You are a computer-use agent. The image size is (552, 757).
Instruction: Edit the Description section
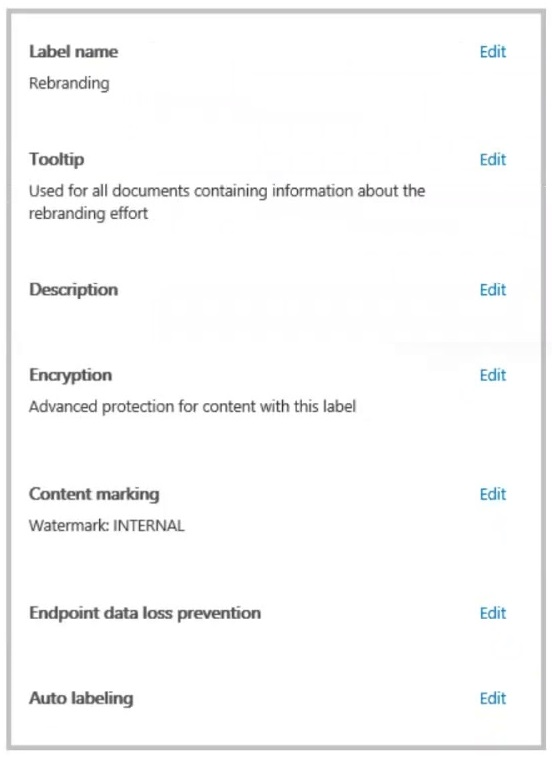tap(493, 290)
